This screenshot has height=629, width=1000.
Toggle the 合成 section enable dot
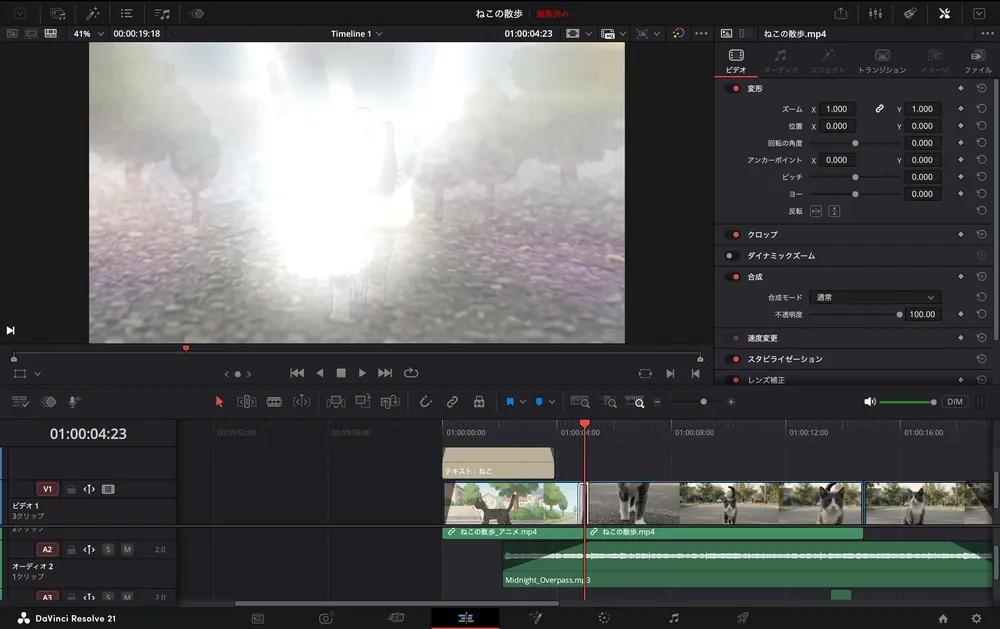(x=735, y=277)
